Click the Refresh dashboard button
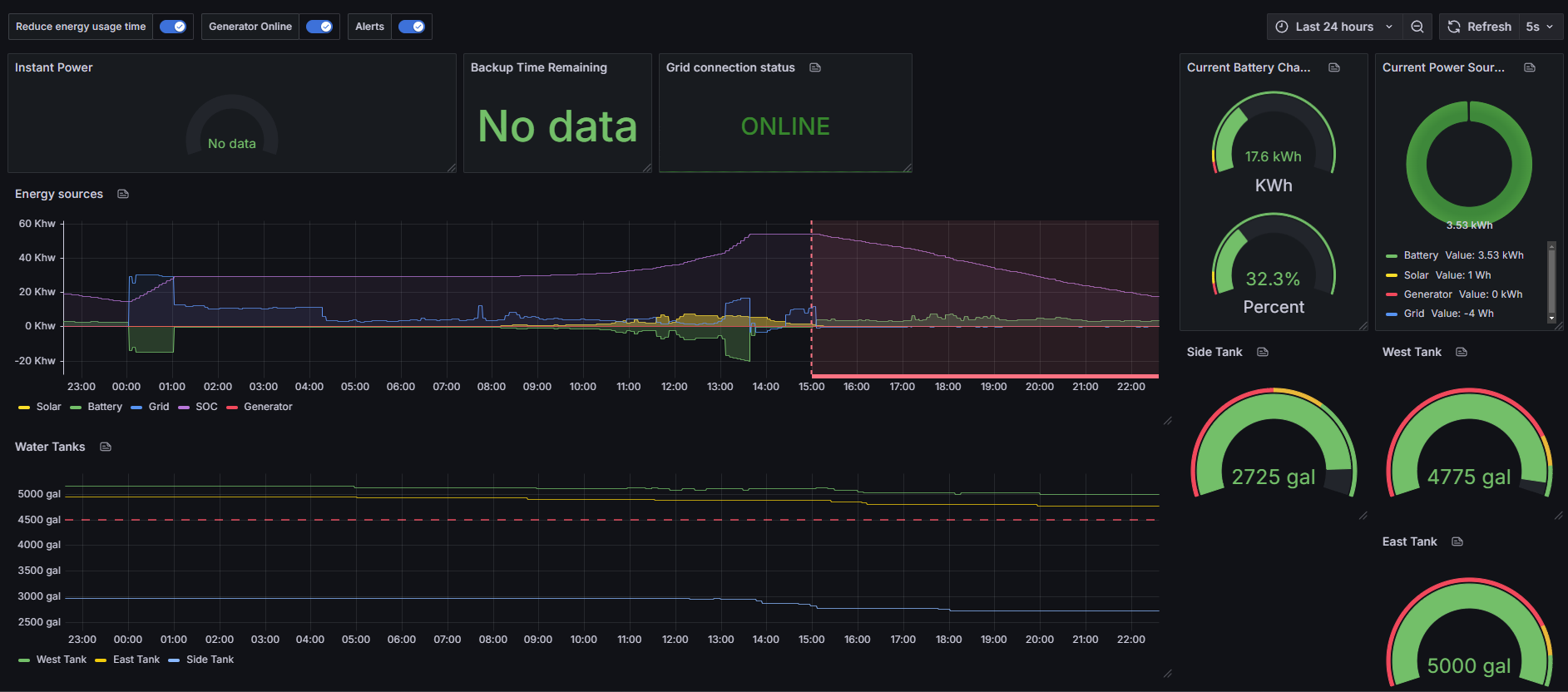This screenshot has width=1568, height=692. coord(1480,27)
